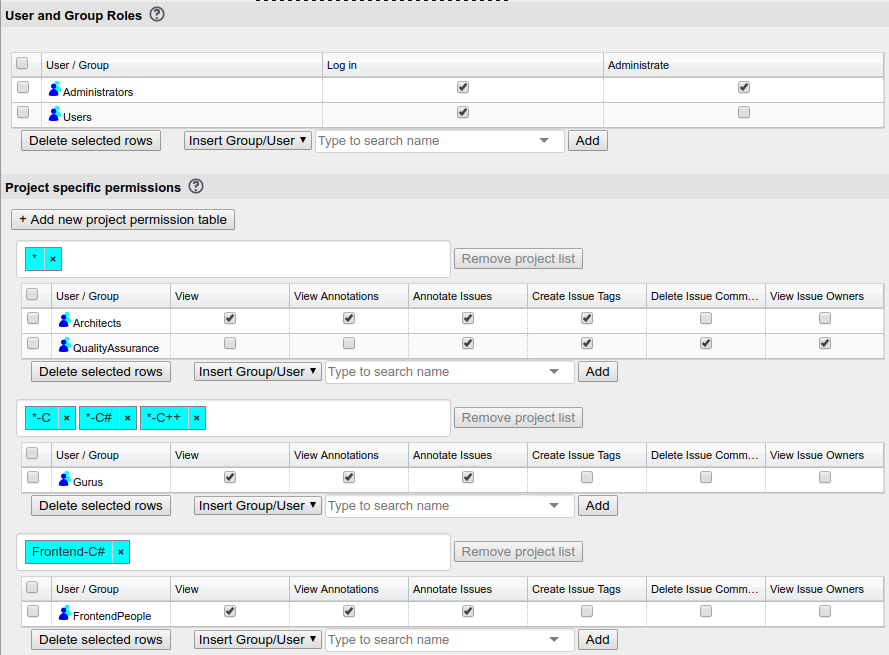Focus search name field in Gurus section
Viewport: 889px width, 655px height.
(x=450, y=505)
